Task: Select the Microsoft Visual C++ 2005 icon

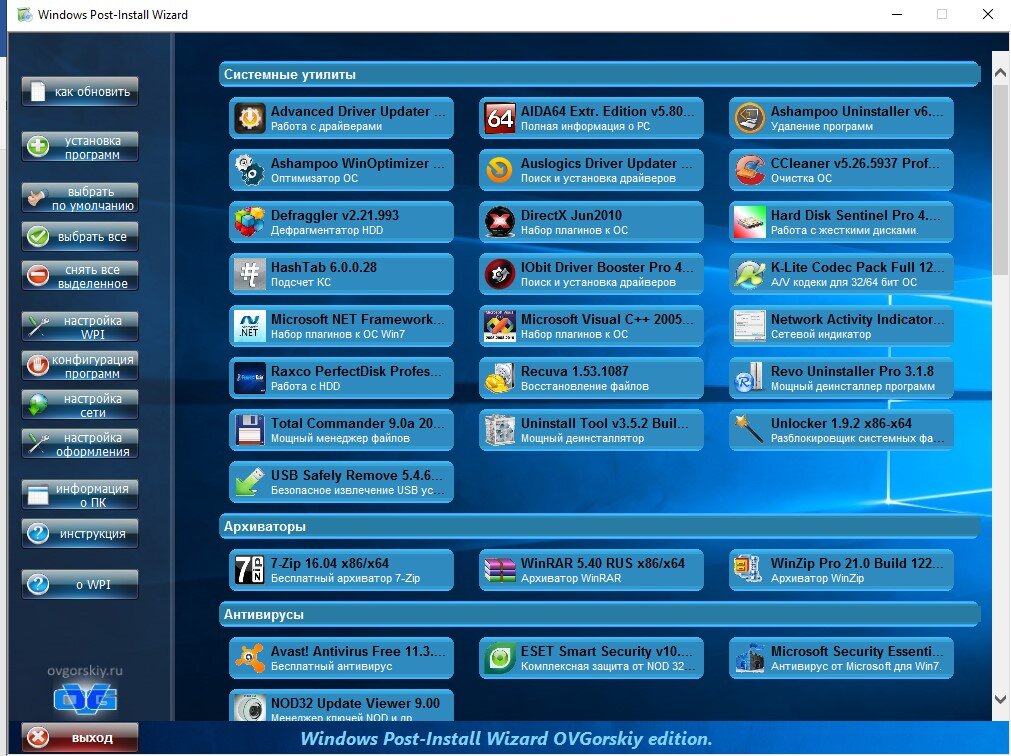Action: point(500,327)
